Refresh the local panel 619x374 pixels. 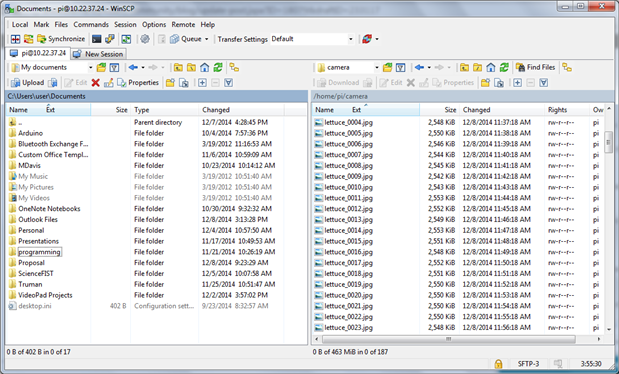click(218, 68)
